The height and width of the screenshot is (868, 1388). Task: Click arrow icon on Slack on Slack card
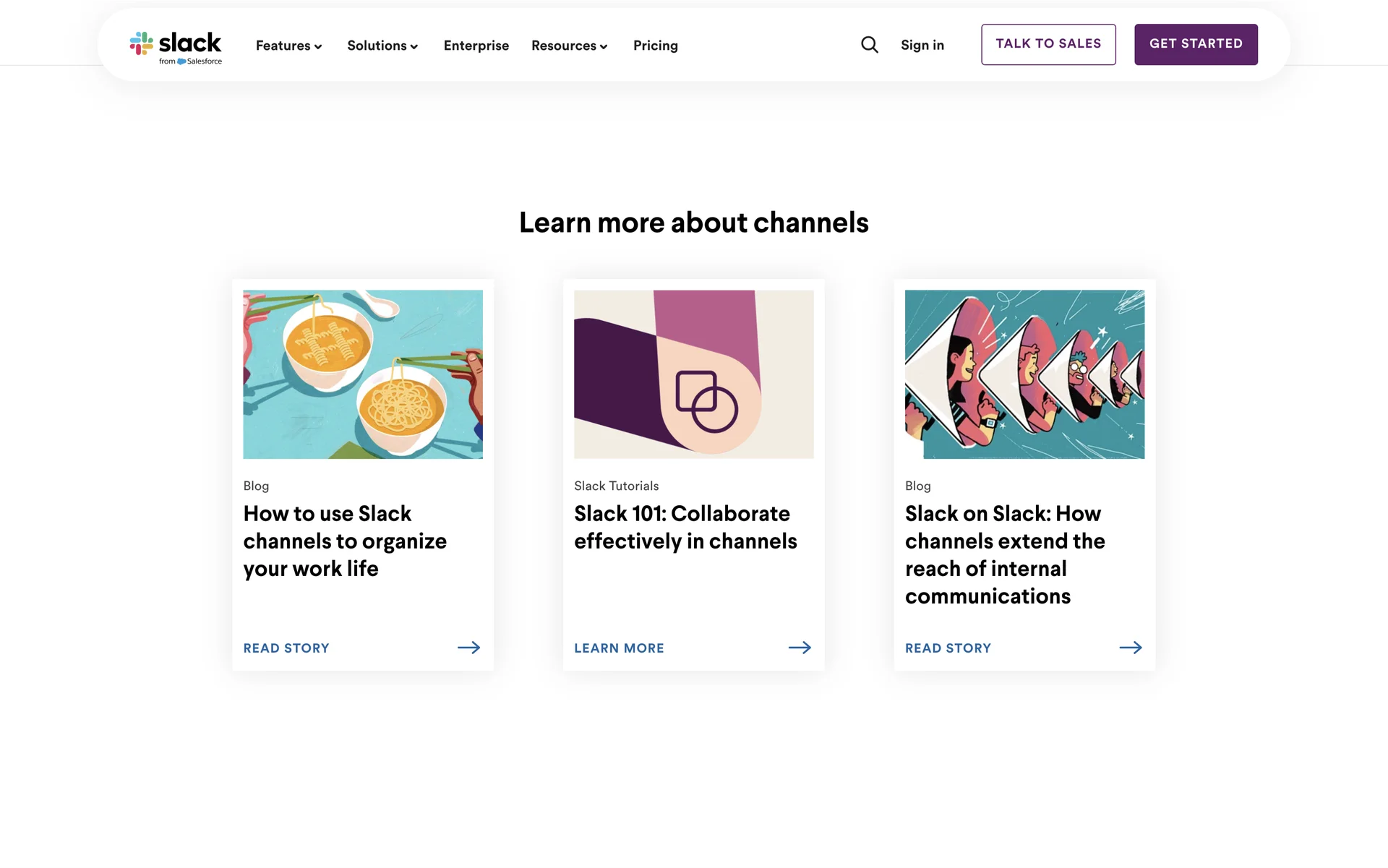point(1131,648)
